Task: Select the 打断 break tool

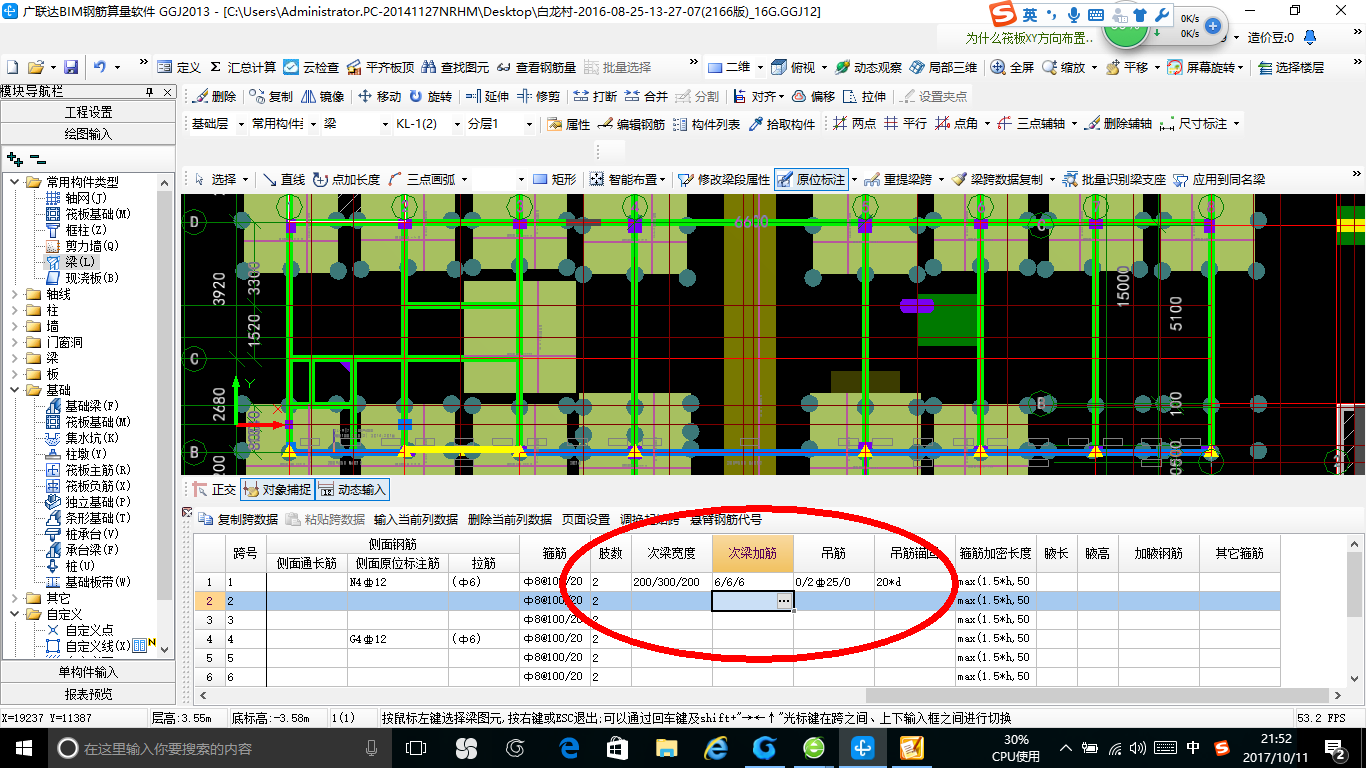Action: coord(596,97)
